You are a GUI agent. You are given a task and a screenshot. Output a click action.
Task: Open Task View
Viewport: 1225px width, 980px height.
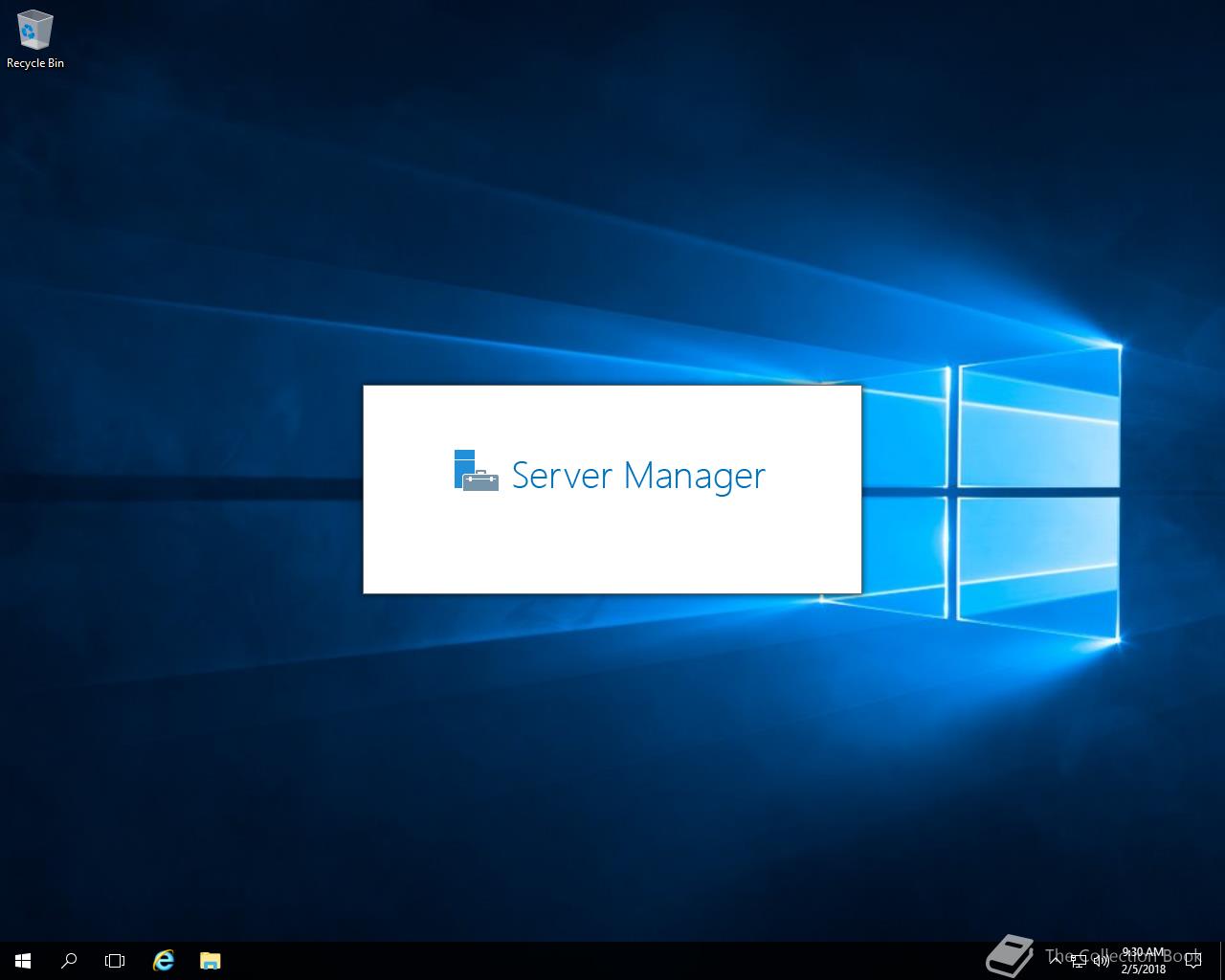coord(114,961)
